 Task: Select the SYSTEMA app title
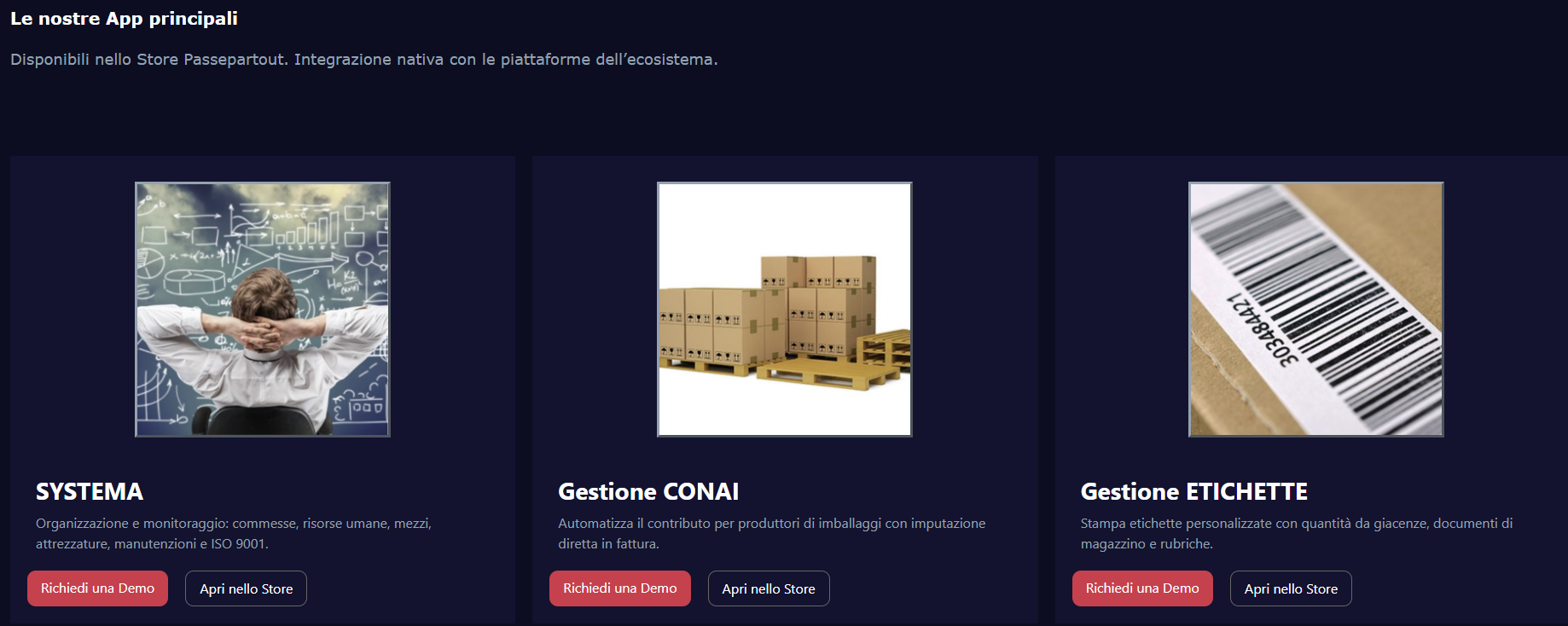pyautogui.click(x=90, y=492)
